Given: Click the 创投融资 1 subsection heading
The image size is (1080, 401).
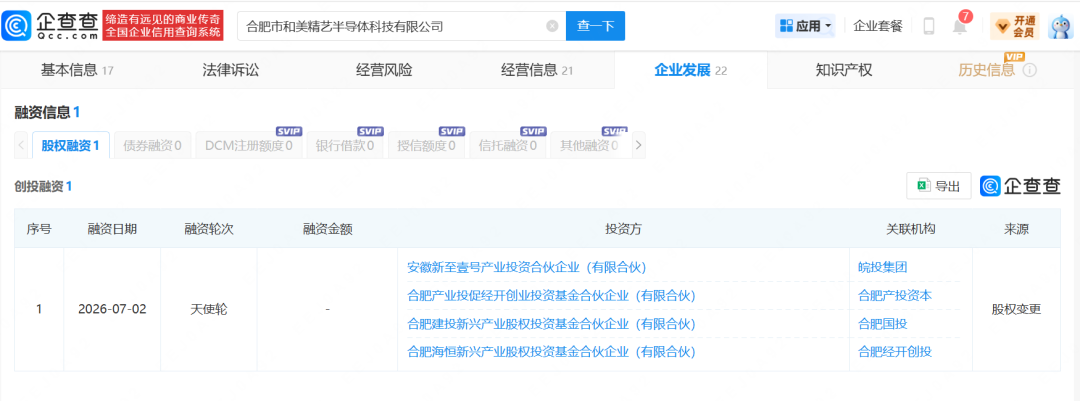Looking at the screenshot, I should pos(43,186).
